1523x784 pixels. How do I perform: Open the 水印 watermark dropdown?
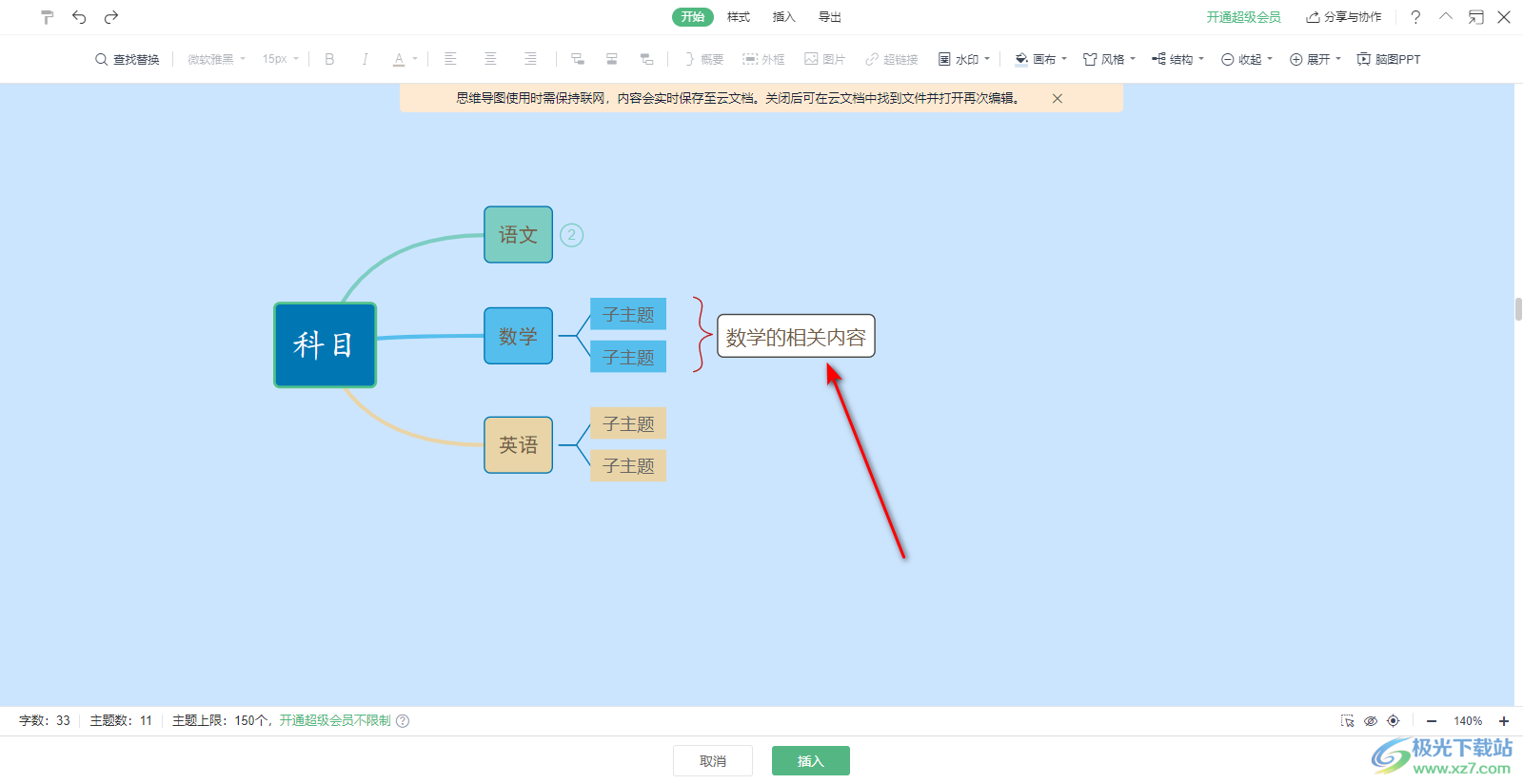964,59
